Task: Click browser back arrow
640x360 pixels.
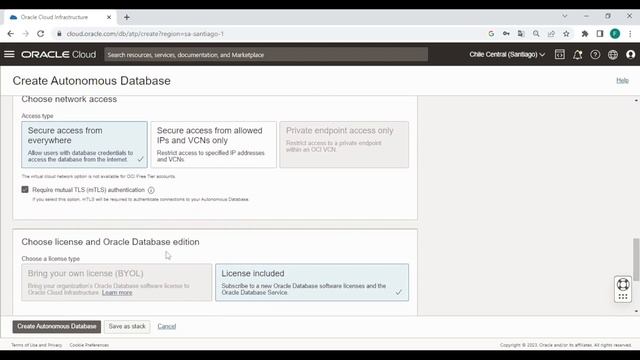Action: 11,34
